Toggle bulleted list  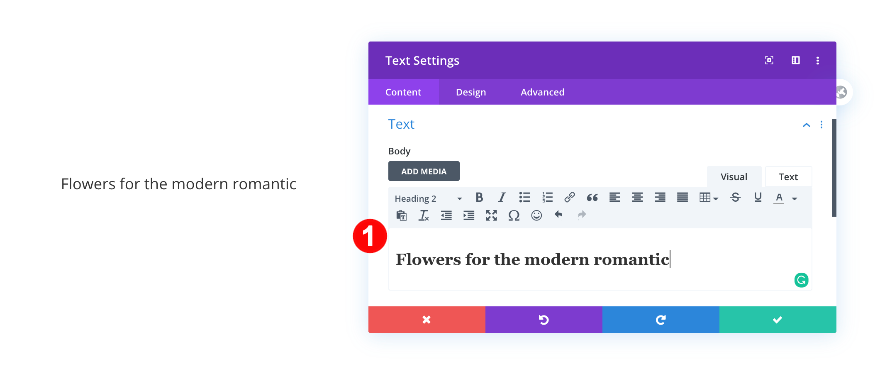pyautogui.click(x=524, y=198)
